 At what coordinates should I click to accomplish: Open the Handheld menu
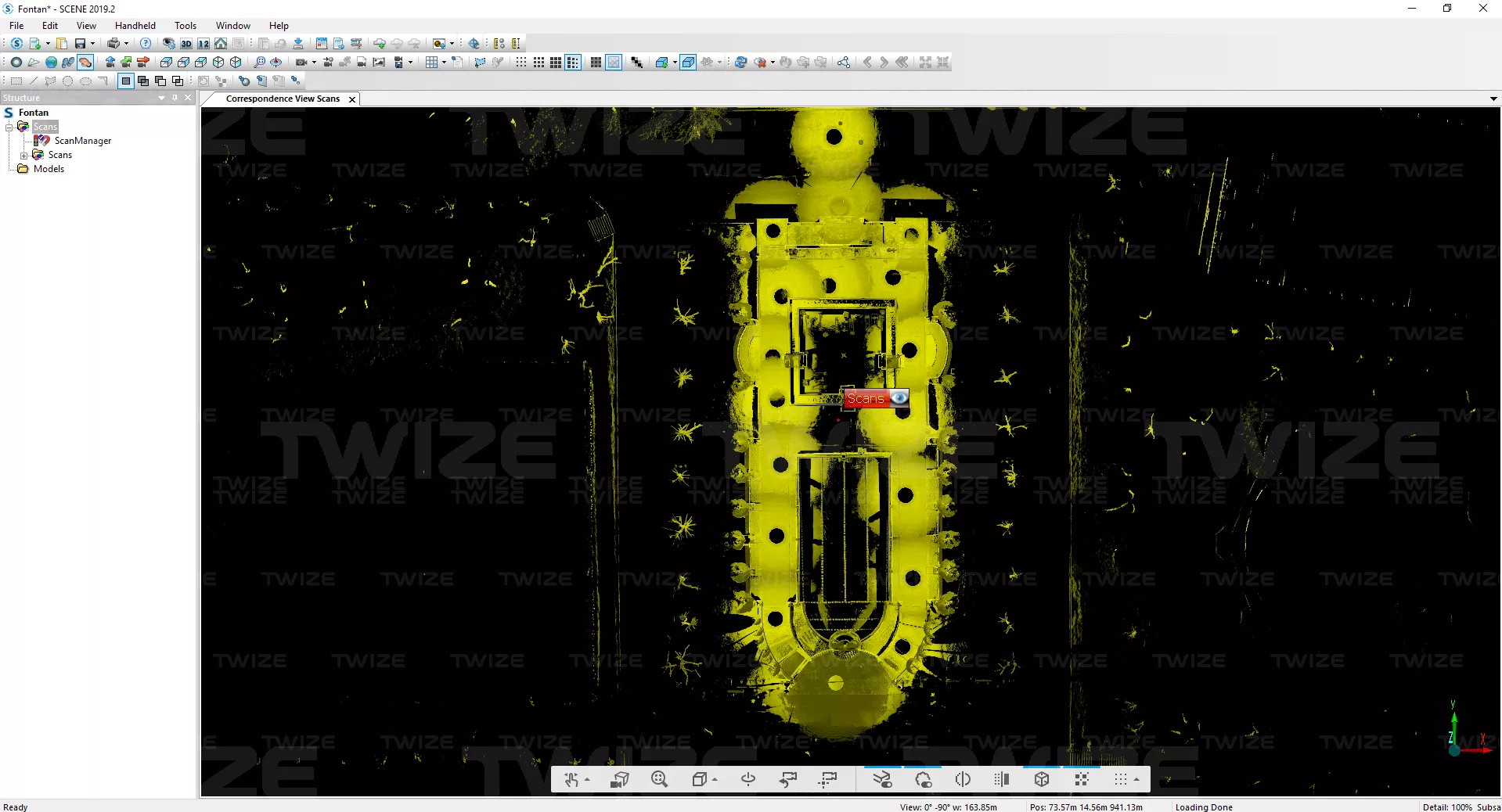click(135, 26)
